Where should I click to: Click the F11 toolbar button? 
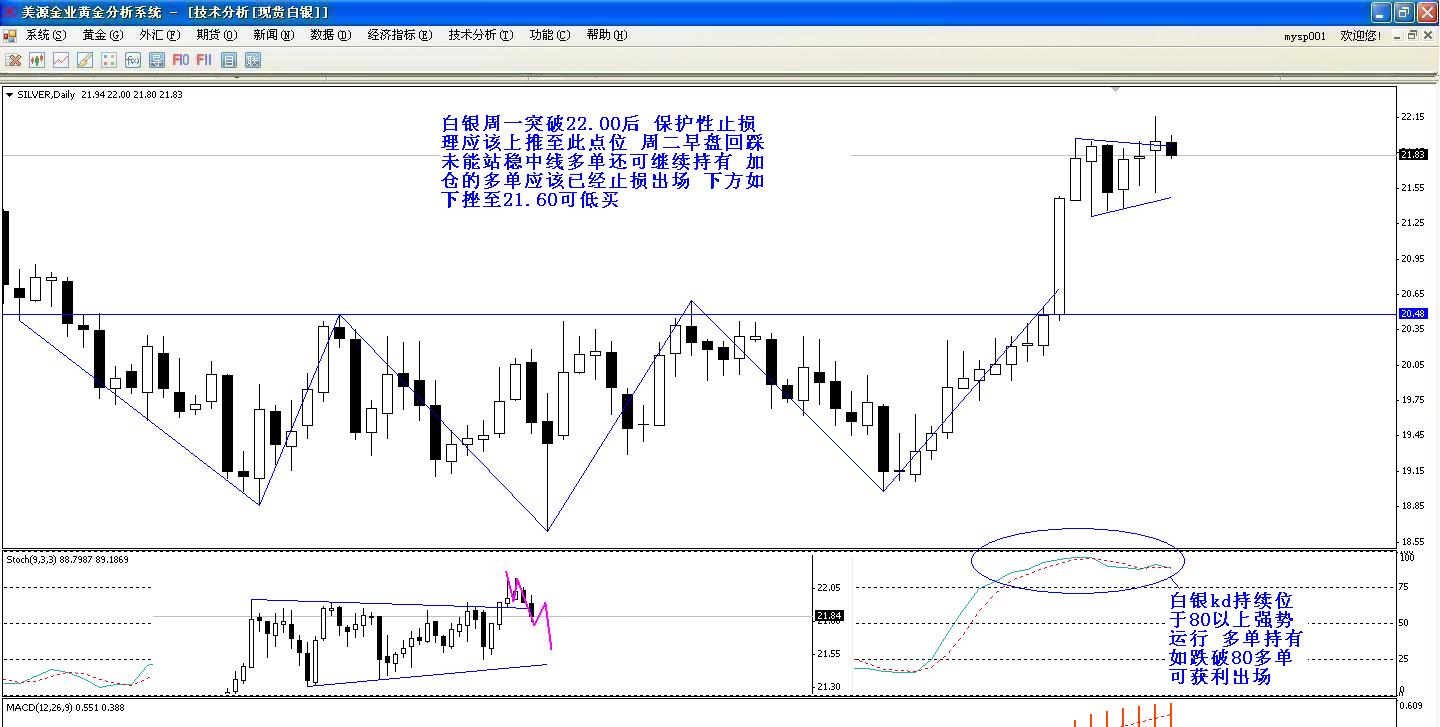click(204, 60)
